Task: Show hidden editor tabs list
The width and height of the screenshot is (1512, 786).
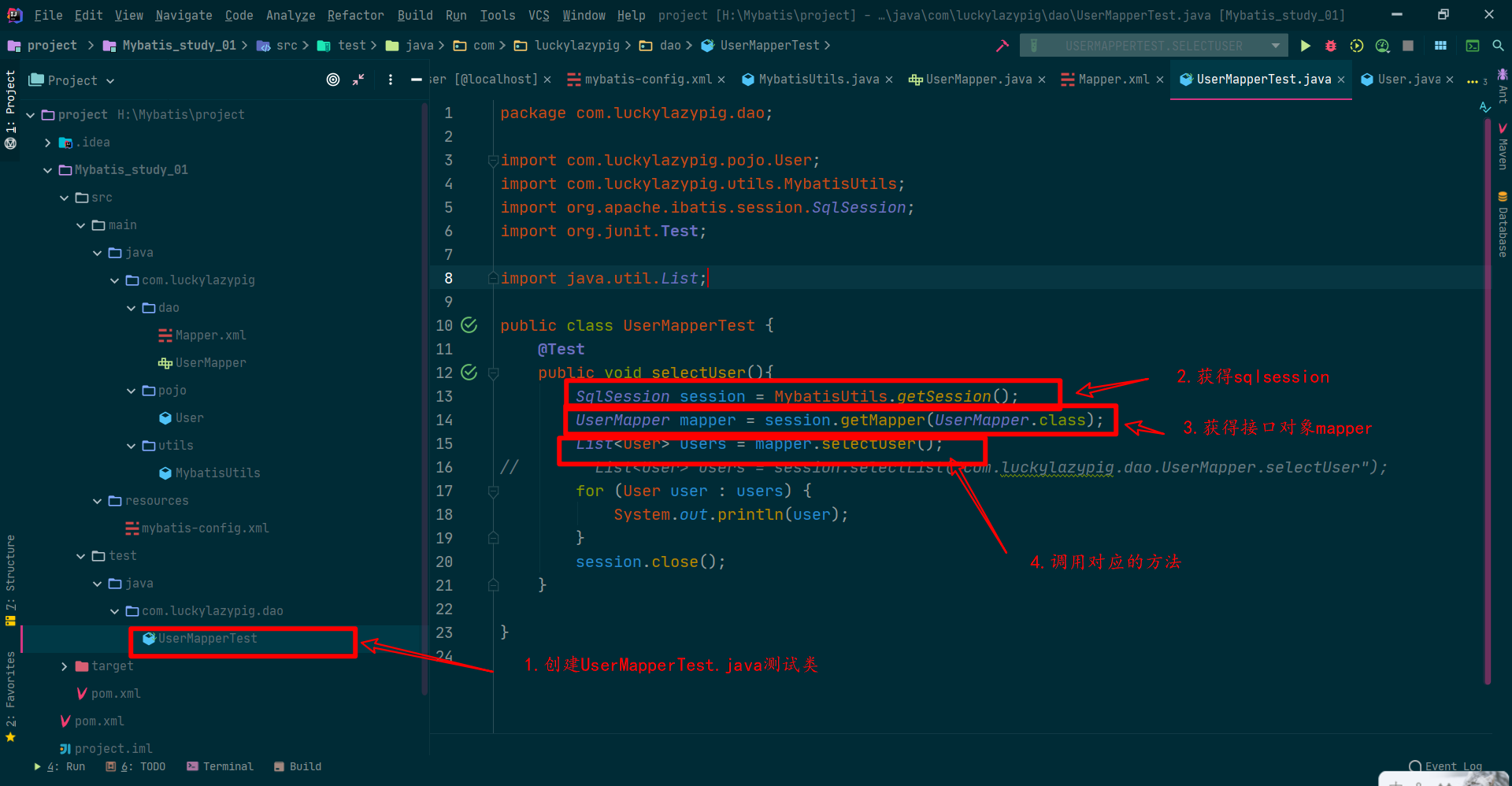Action: pos(1476,80)
